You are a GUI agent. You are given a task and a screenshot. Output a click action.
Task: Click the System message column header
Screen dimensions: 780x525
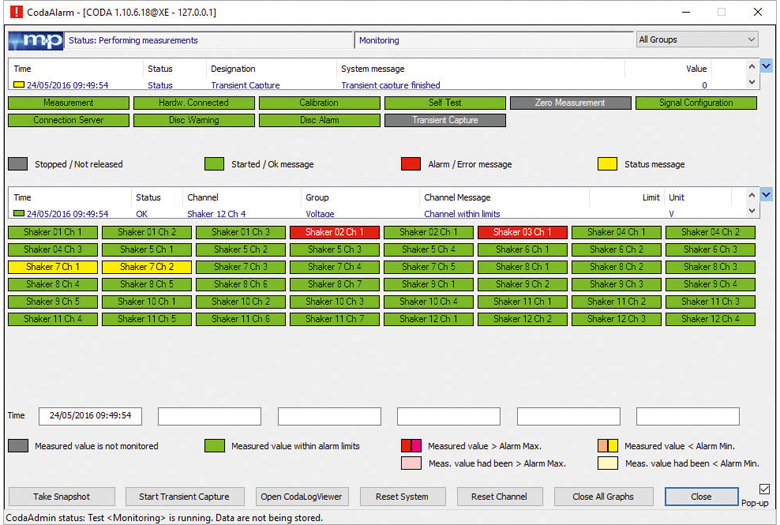click(x=373, y=69)
